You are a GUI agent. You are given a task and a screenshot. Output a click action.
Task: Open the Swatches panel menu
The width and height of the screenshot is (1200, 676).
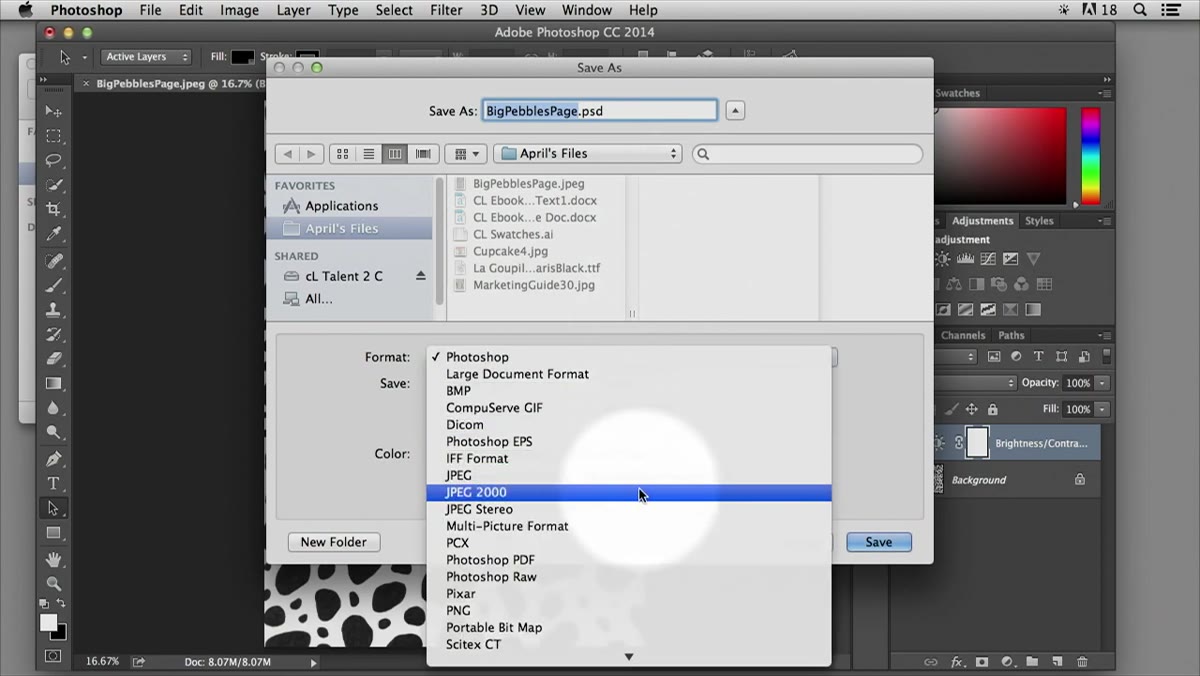coord(1106,93)
